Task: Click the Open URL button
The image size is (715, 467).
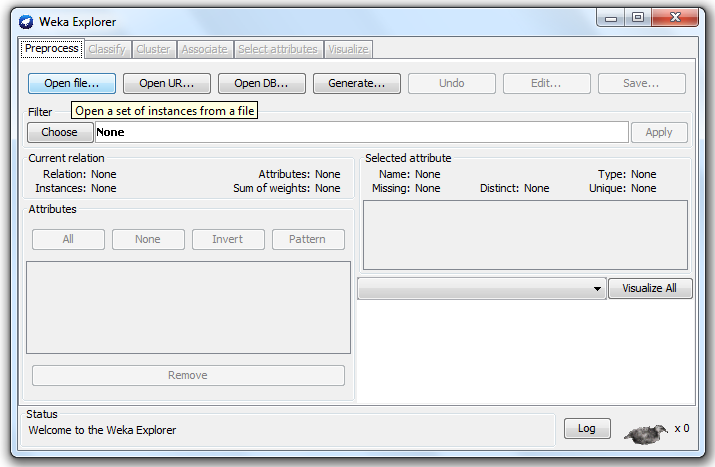Action: point(167,83)
